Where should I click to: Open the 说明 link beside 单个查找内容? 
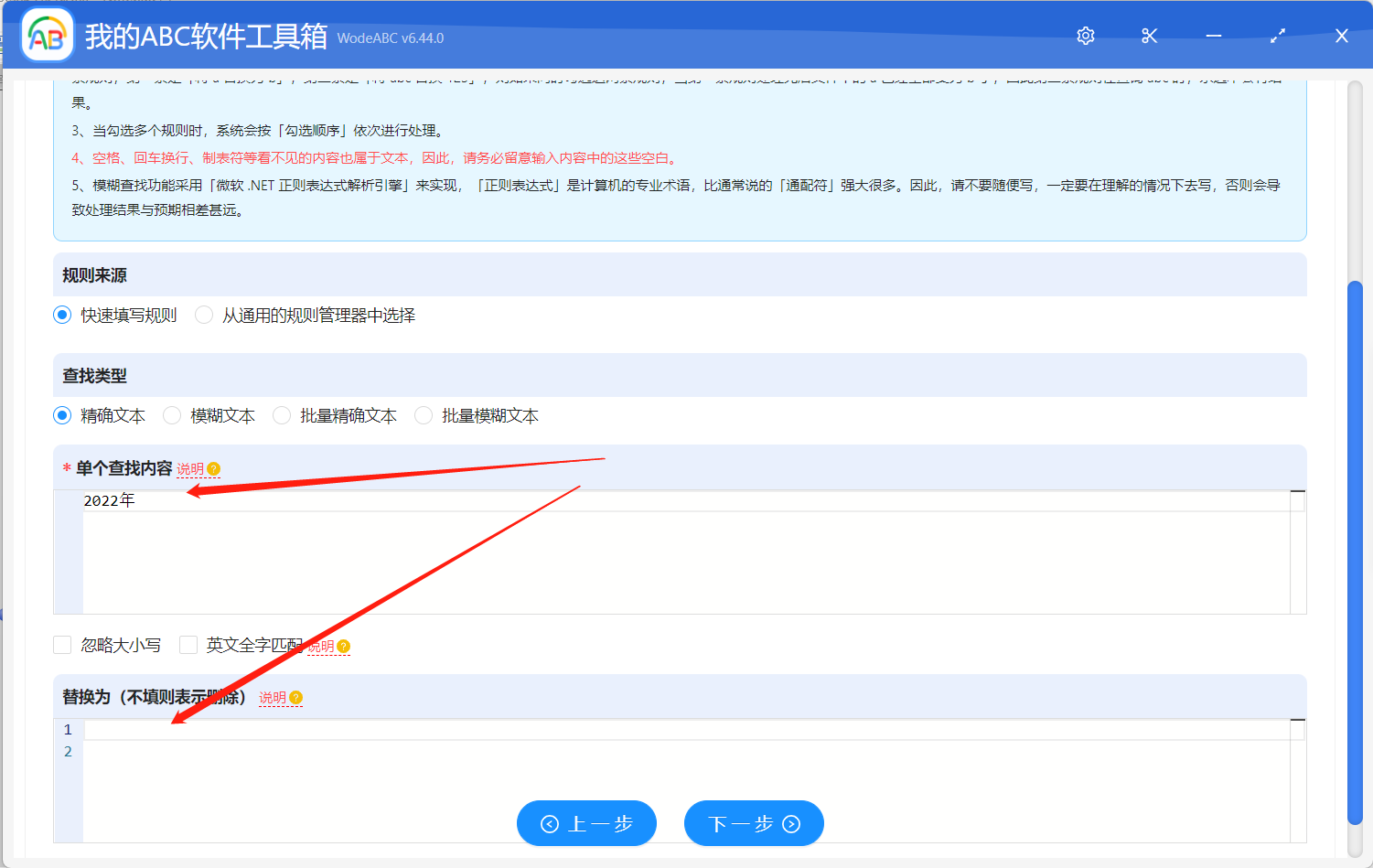tap(190, 469)
